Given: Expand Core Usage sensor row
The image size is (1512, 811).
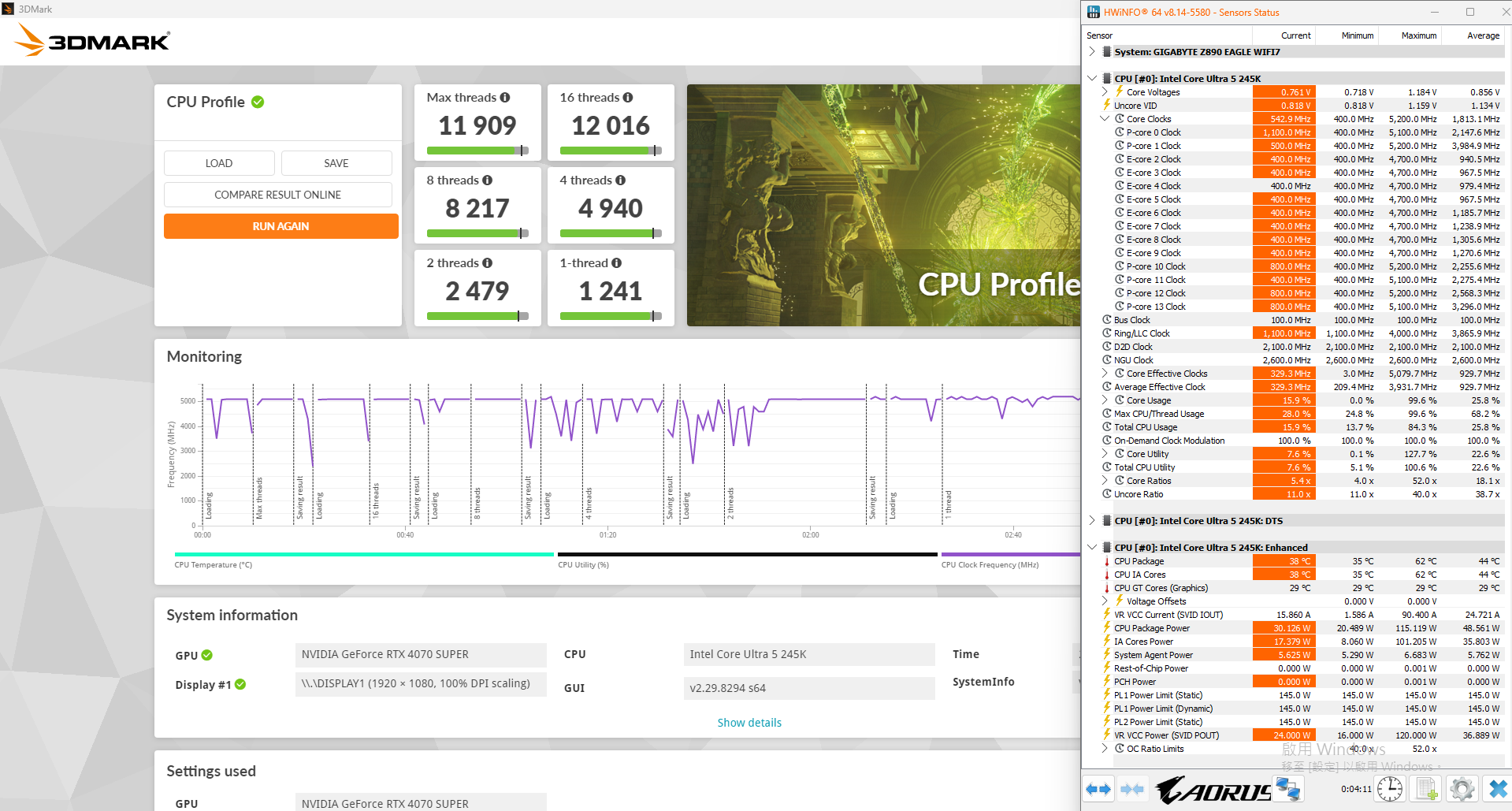Looking at the screenshot, I should (1105, 400).
